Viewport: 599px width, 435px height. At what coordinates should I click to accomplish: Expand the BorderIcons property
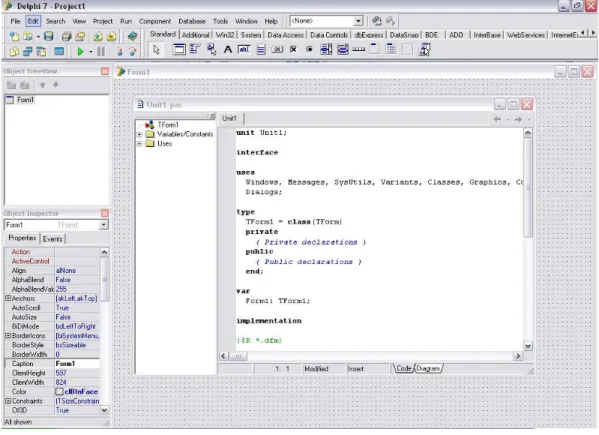click(x=8, y=336)
